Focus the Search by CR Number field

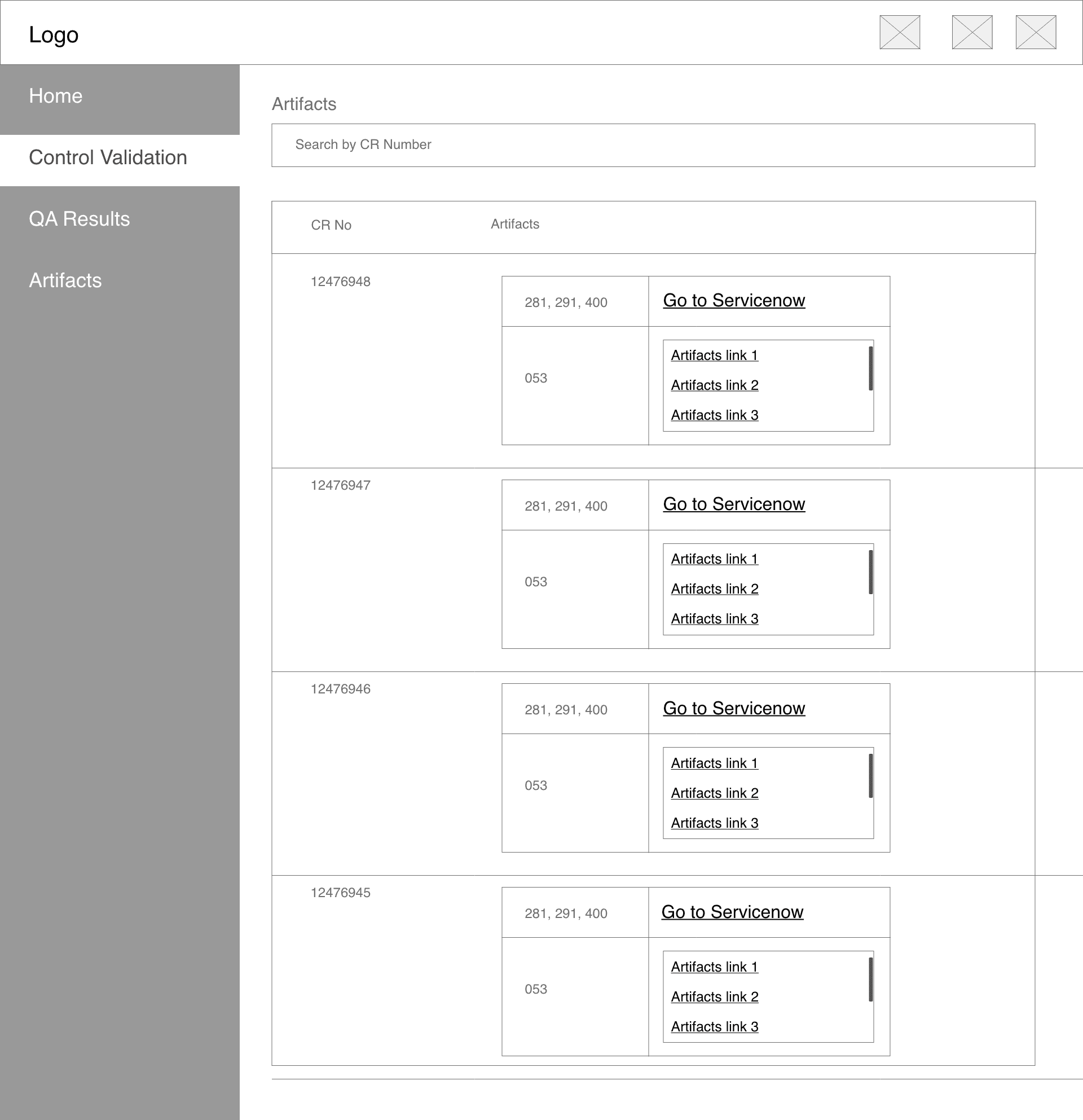[652, 145]
